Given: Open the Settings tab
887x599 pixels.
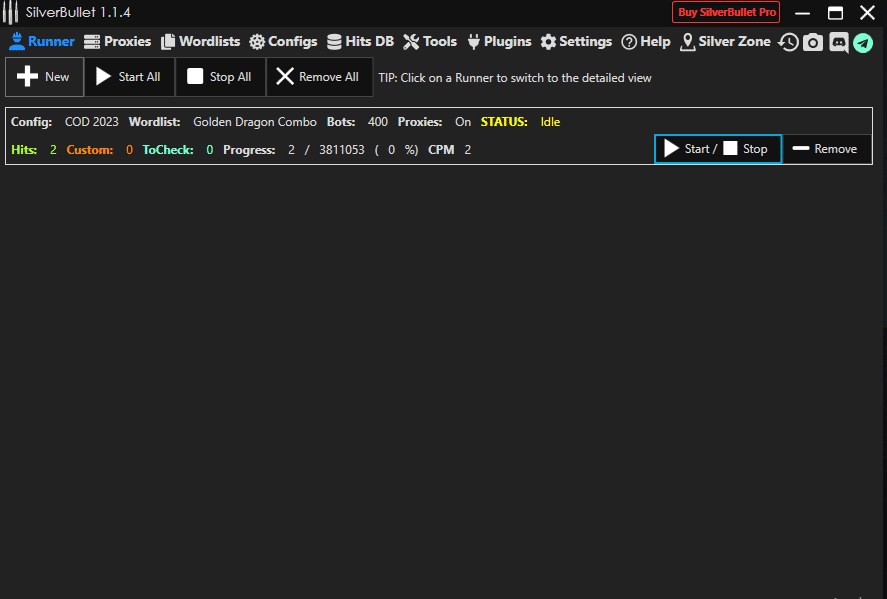Looking at the screenshot, I should [576, 41].
